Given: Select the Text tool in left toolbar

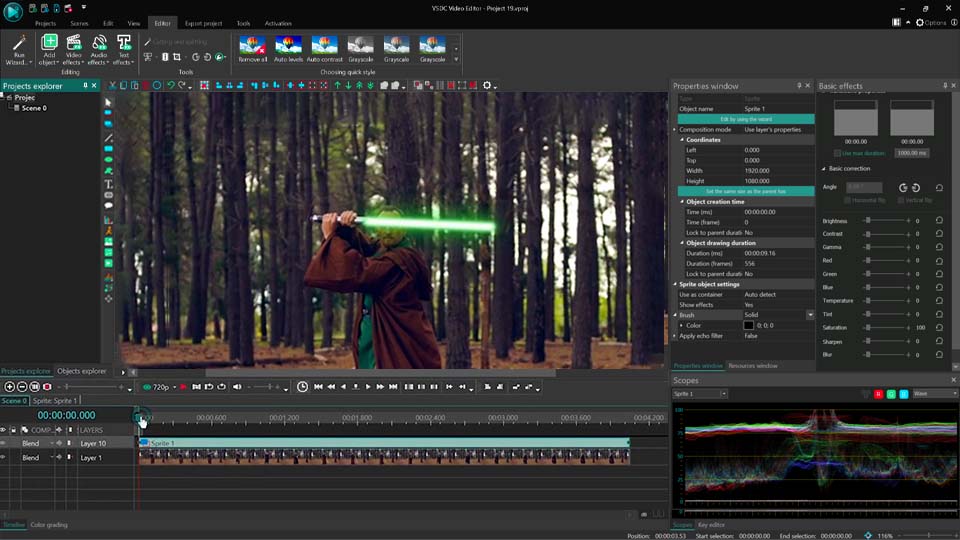Looking at the screenshot, I should (x=109, y=184).
